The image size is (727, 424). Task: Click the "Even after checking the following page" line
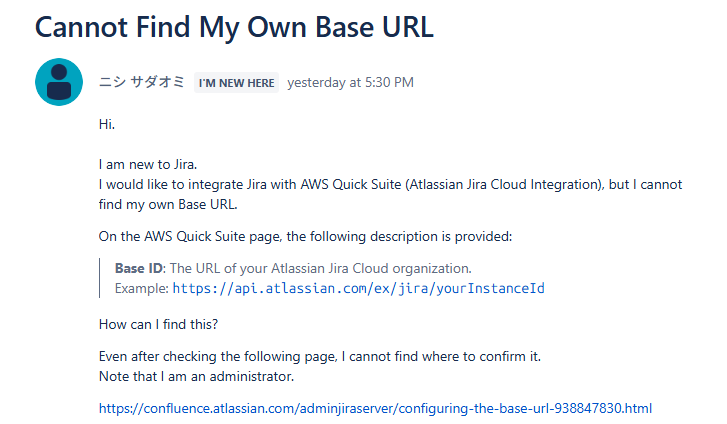[319, 356]
